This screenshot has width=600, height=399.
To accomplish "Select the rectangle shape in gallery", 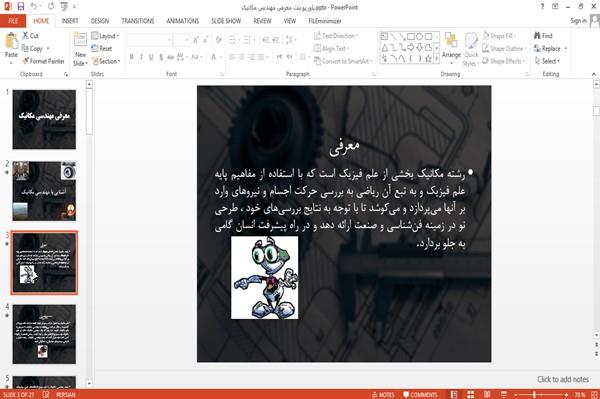I will coord(411,37).
